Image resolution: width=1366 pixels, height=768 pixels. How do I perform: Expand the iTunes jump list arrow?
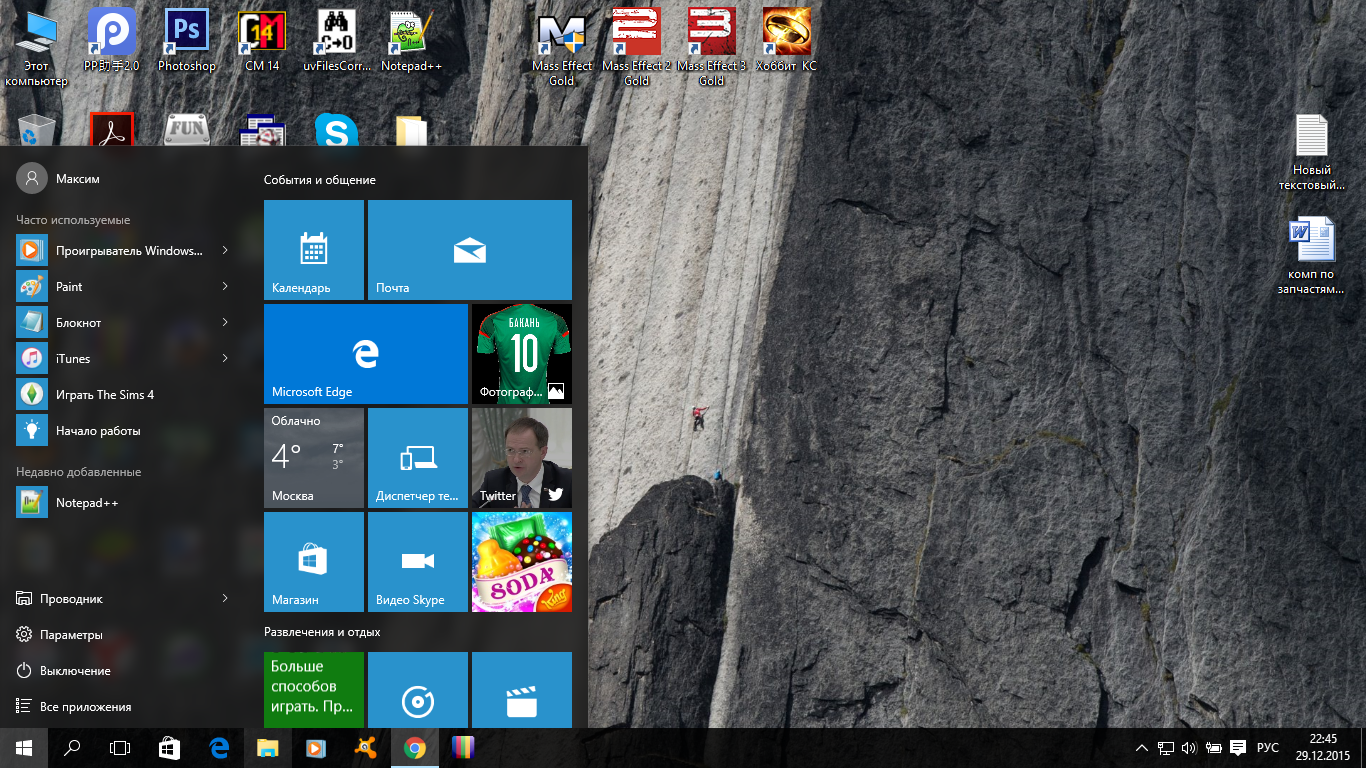pyautogui.click(x=225, y=359)
